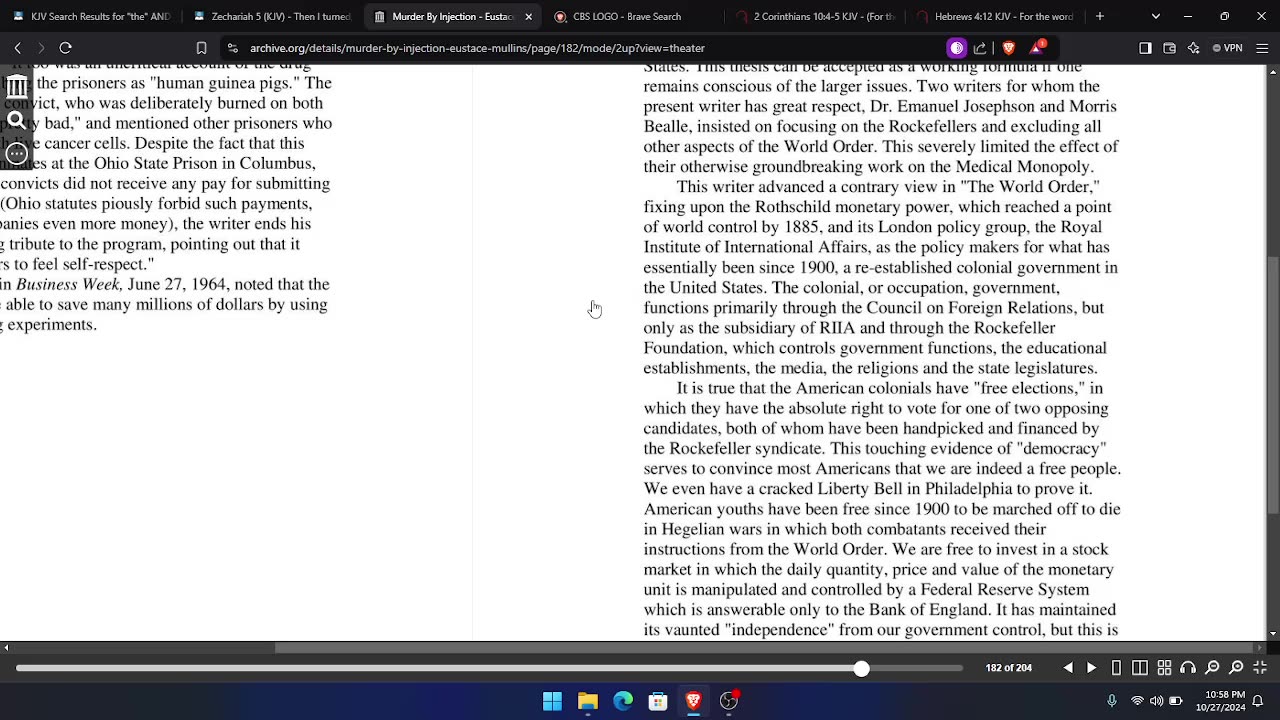Switch to one-page view
Viewport: 1280px width, 720px height.
(1117, 668)
